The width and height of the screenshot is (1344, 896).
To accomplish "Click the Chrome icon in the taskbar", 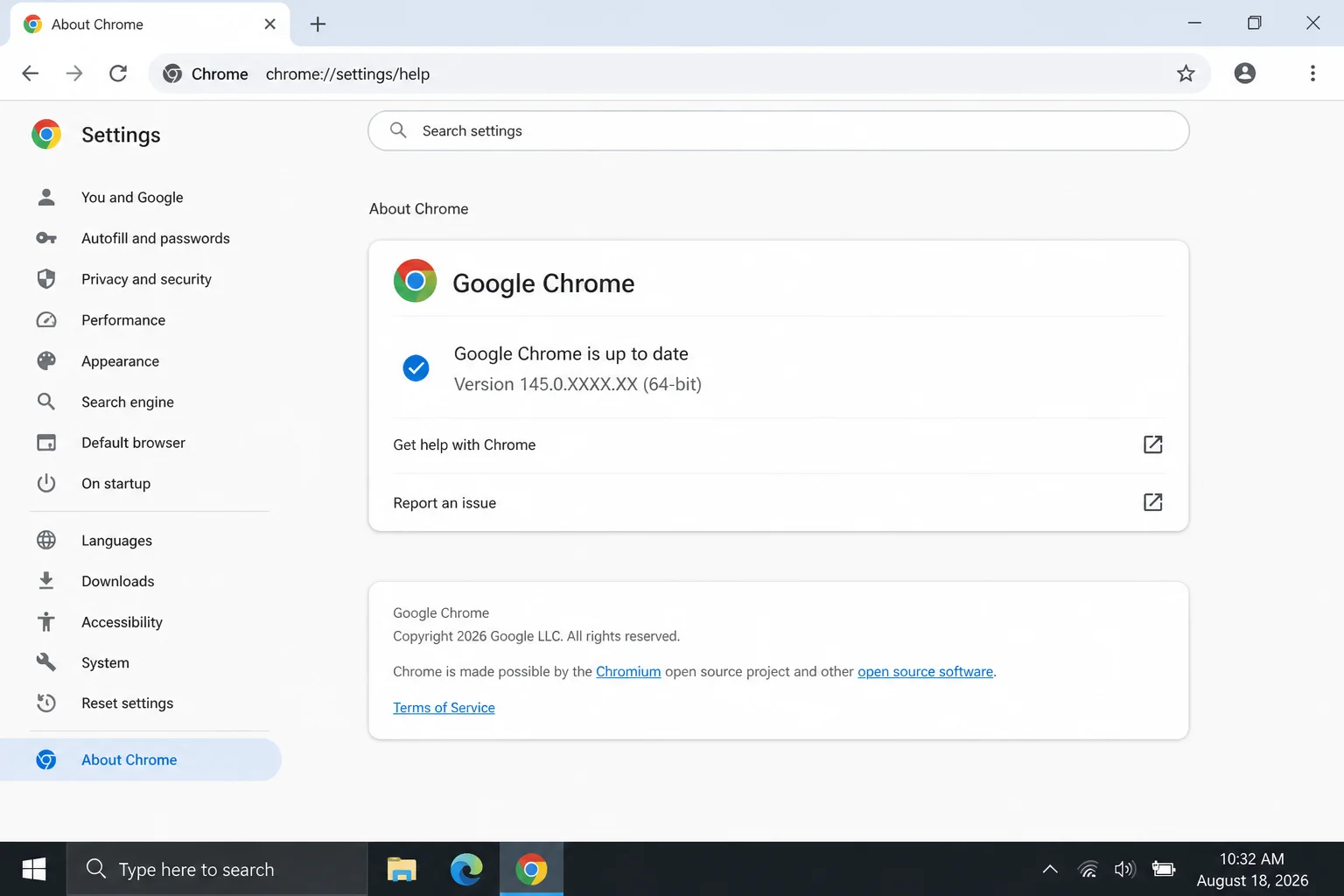I will [531, 869].
